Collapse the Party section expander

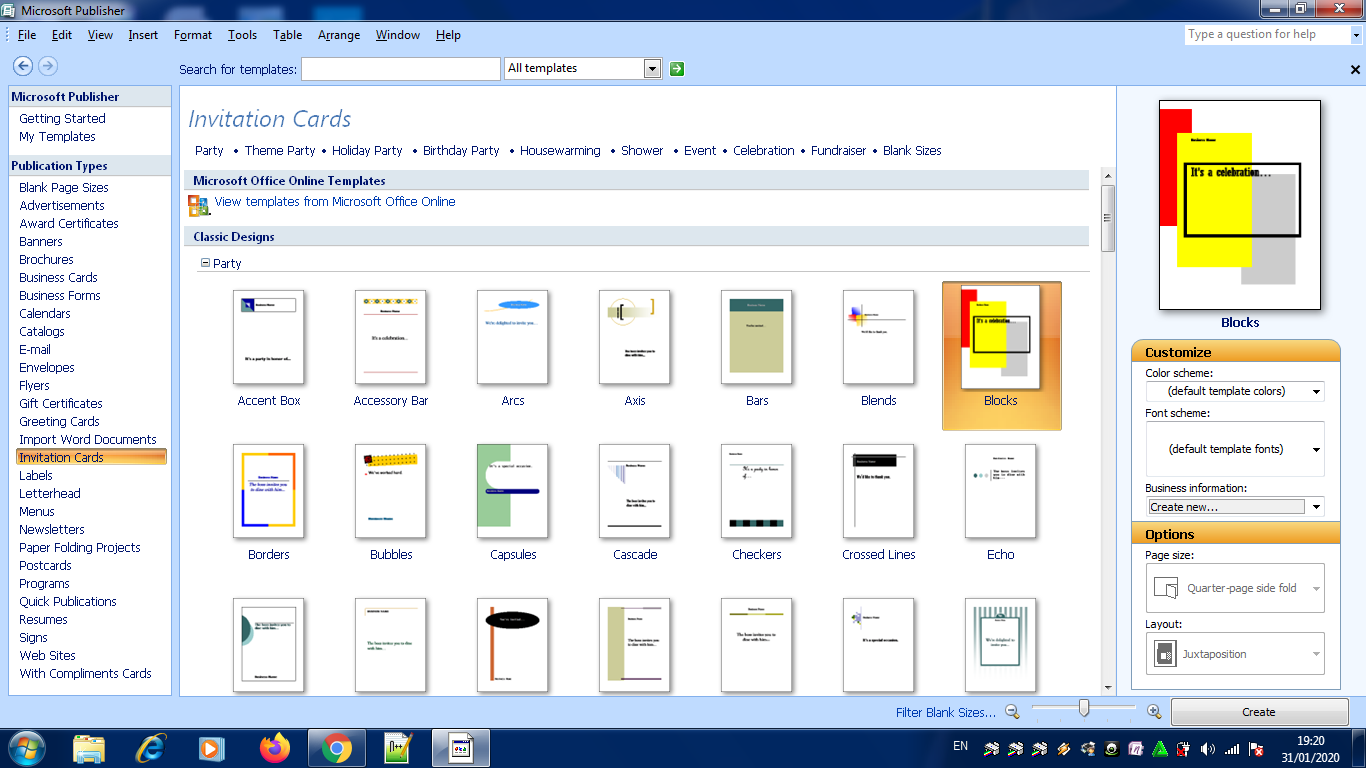[x=205, y=263]
